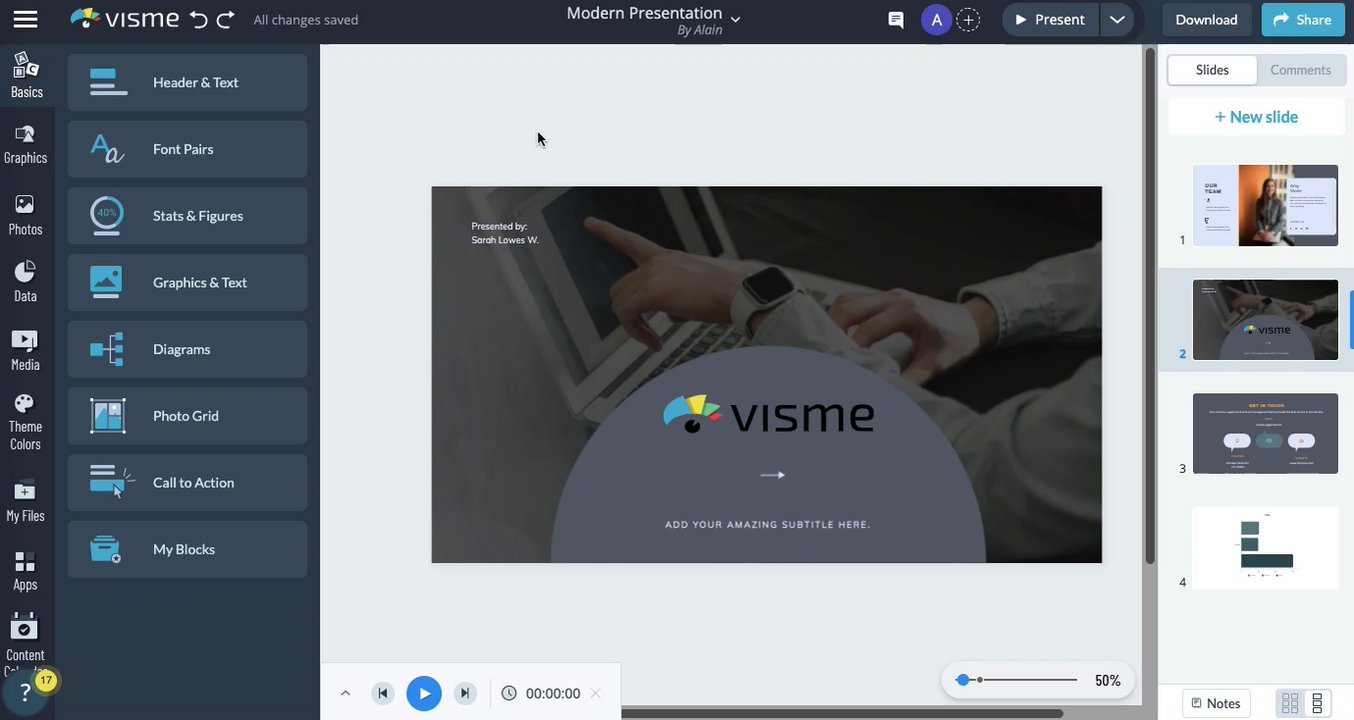Image resolution: width=1354 pixels, height=720 pixels.
Task: Expand the presentation title dropdown arrow
Action: point(736,19)
